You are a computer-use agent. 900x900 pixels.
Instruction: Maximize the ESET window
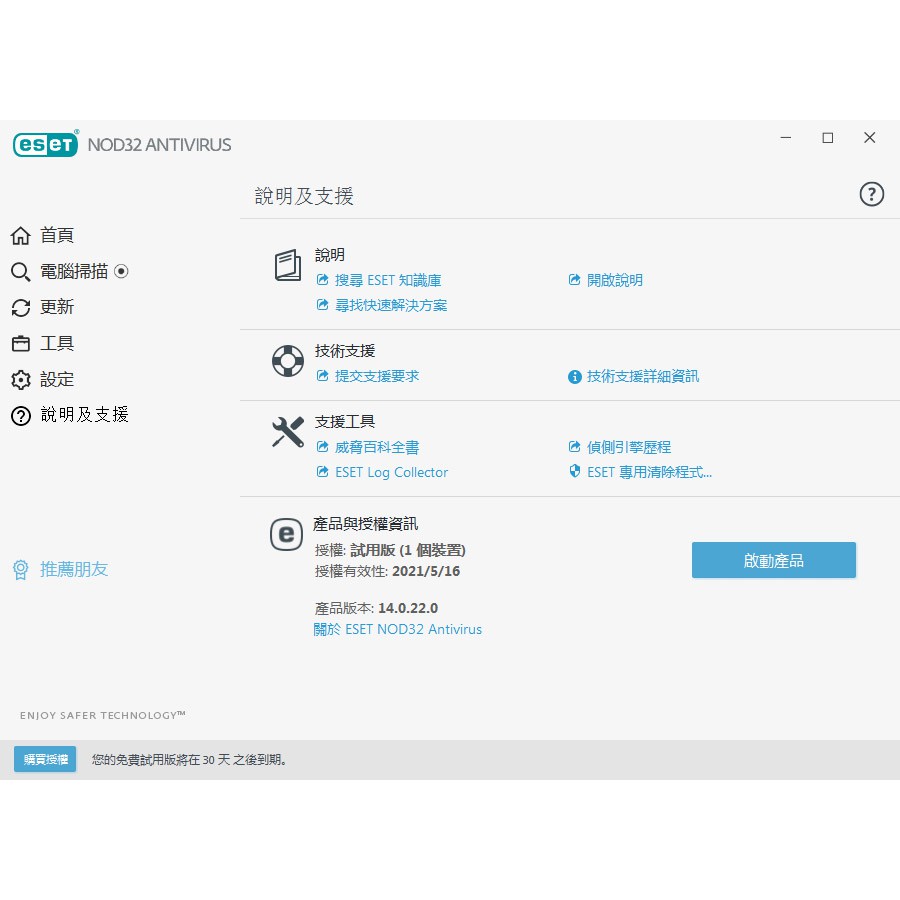(828, 138)
